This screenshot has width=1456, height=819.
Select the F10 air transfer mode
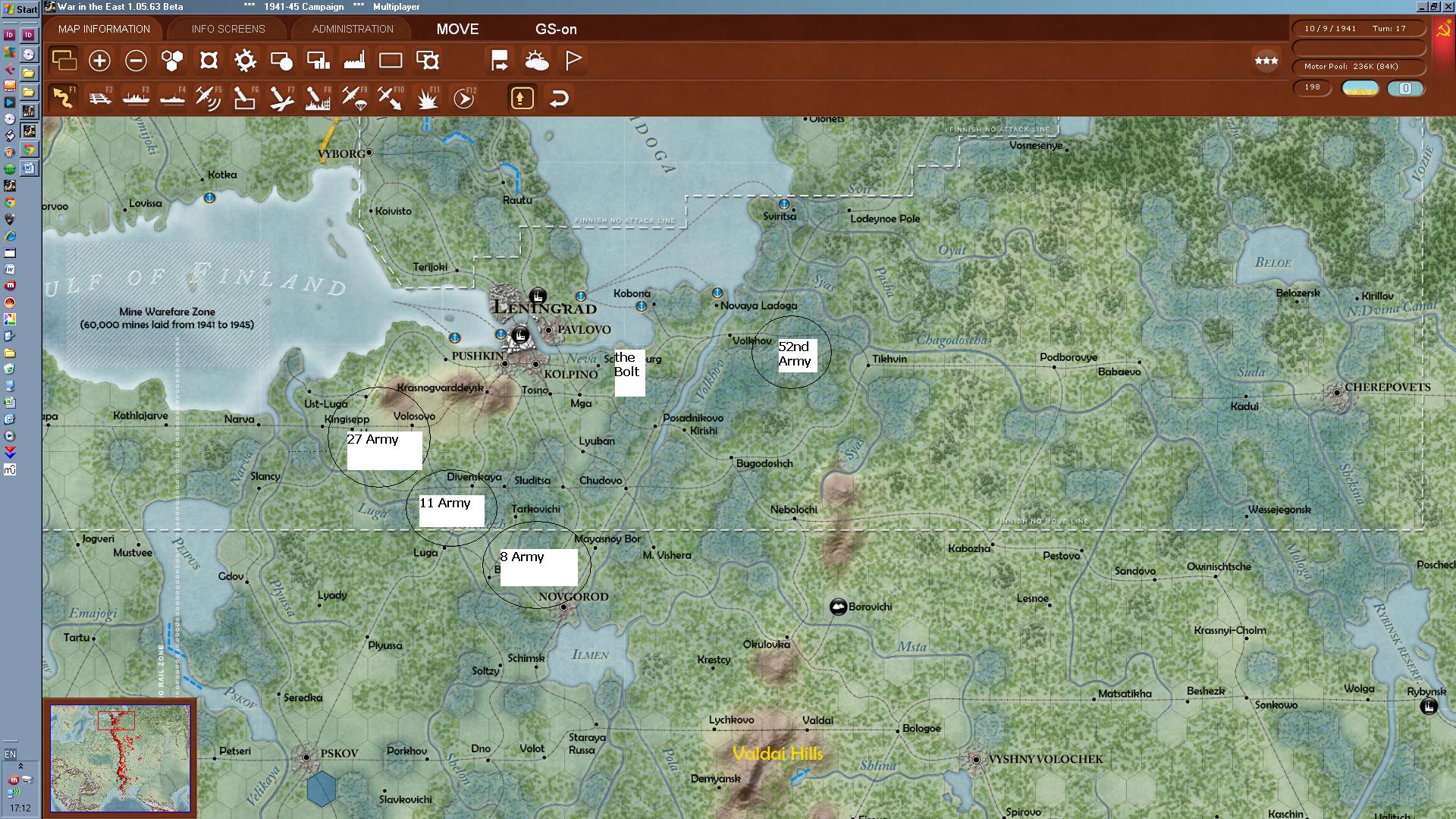[x=391, y=98]
